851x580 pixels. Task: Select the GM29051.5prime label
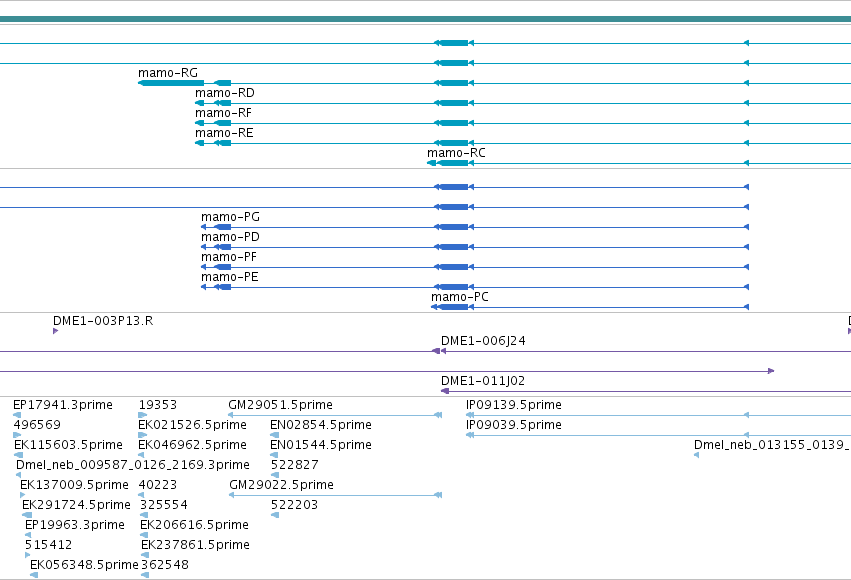(x=281, y=405)
